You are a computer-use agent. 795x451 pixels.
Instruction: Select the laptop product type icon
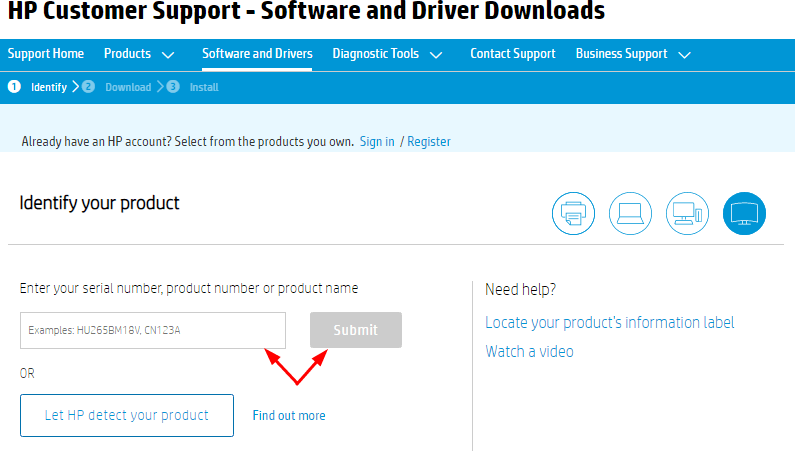point(630,213)
